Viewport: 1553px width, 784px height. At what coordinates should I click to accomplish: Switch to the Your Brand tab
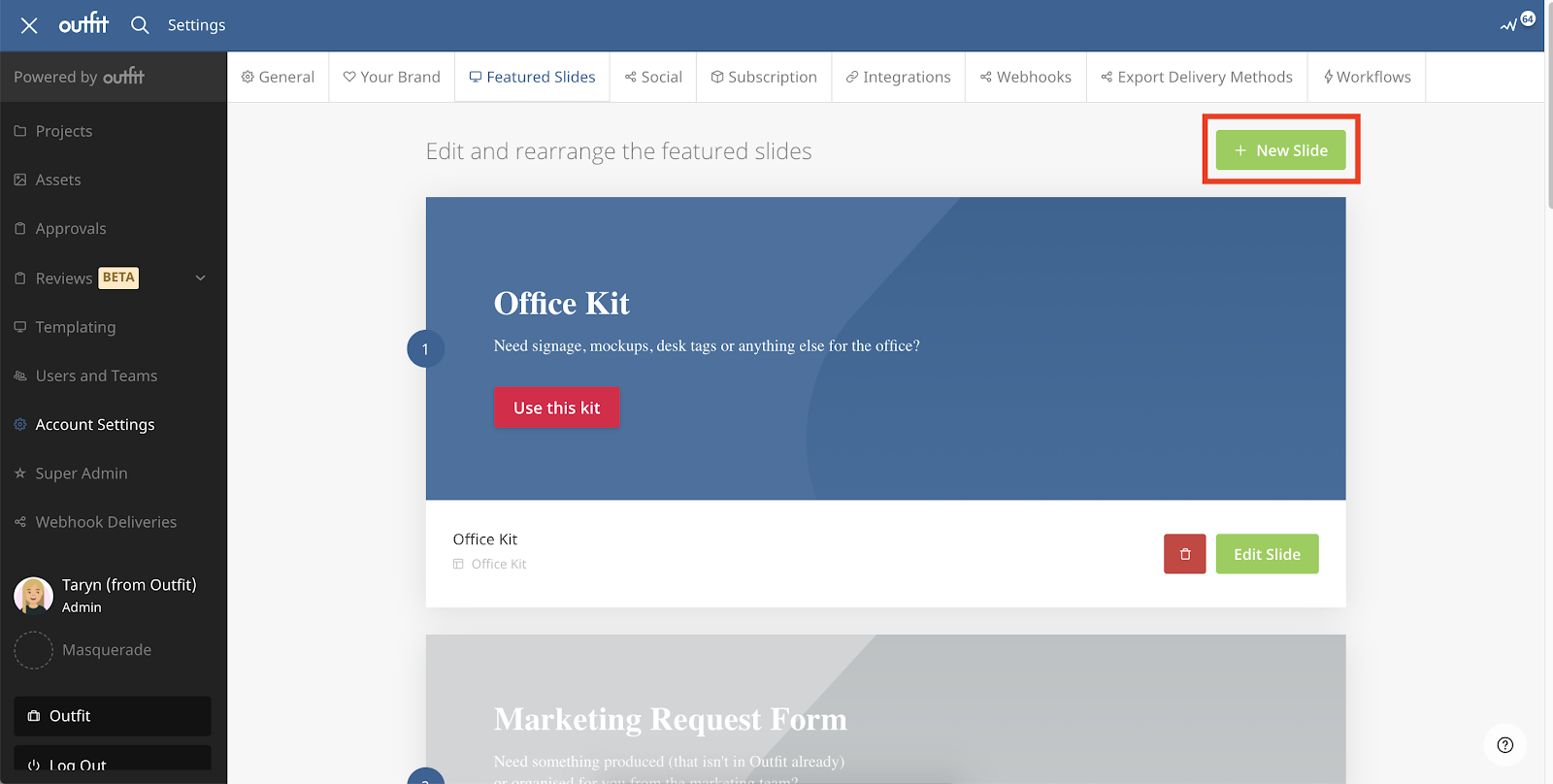pos(392,77)
